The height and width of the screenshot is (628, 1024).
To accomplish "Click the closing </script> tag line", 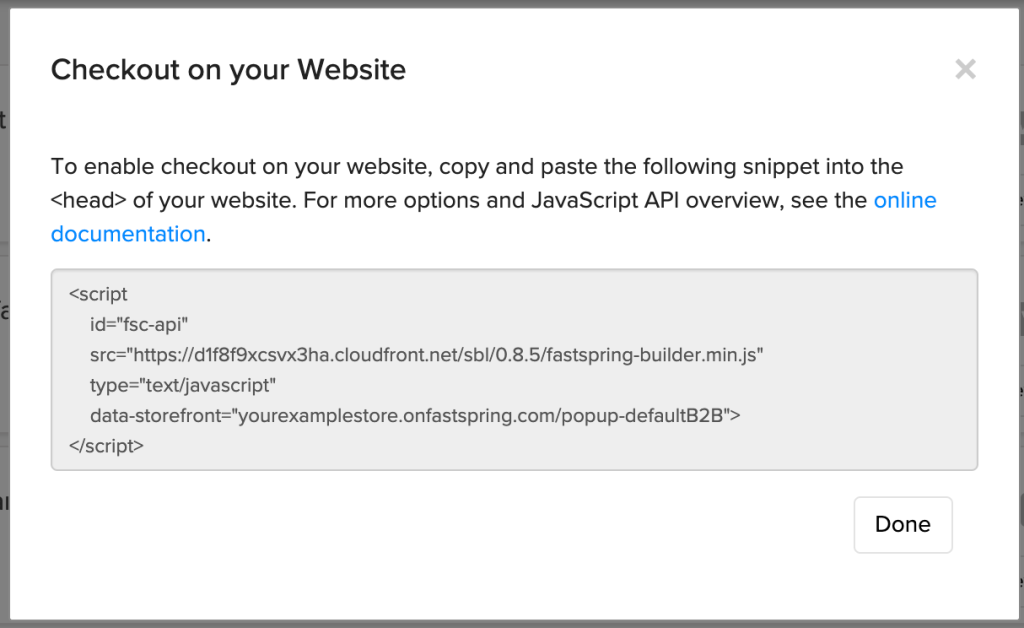I will click(x=106, y=446).
